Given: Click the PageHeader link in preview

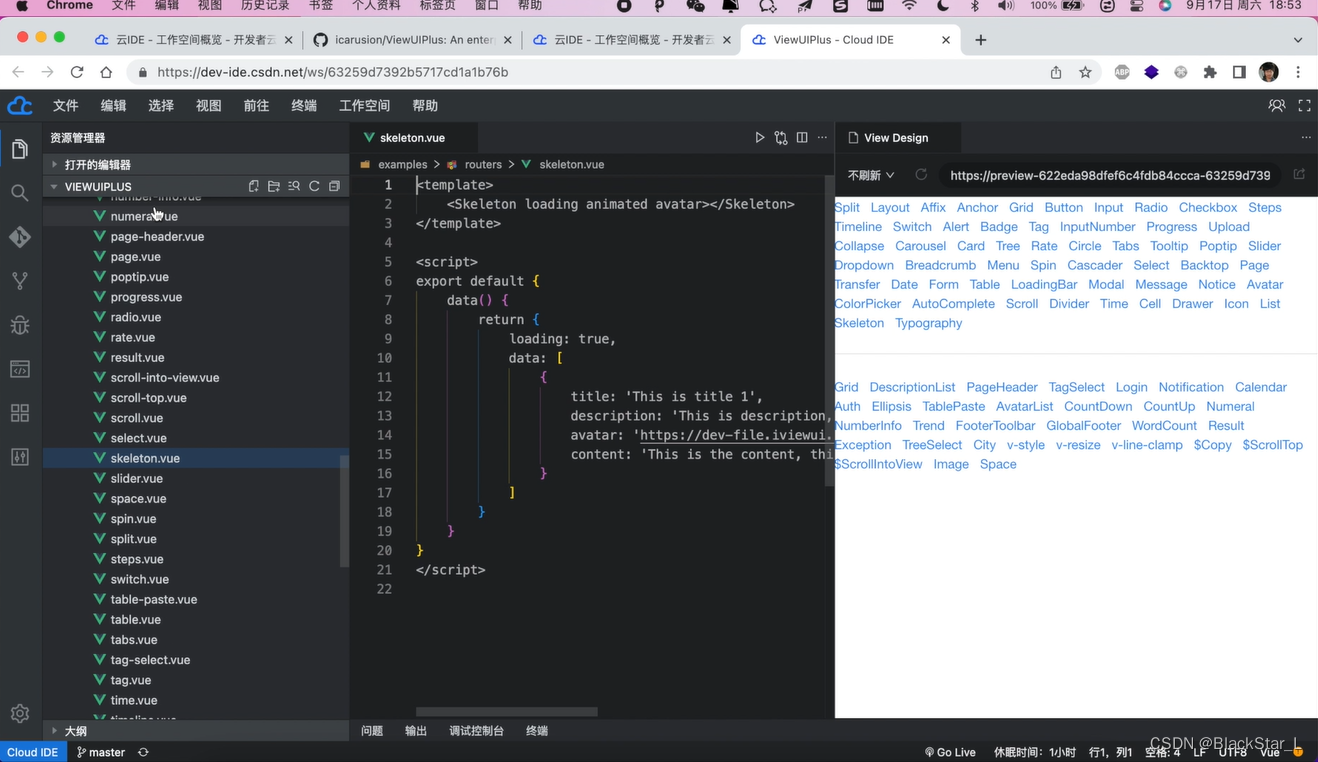Looking at the screenshot, I should tap(1002, 387).
